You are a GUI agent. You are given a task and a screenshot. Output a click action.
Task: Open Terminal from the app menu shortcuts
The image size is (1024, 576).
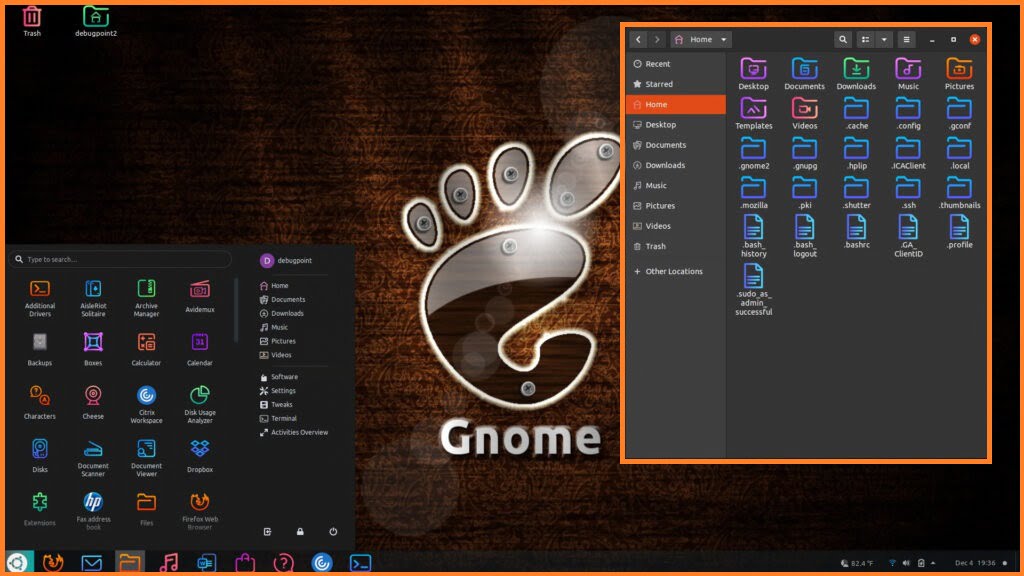click(278, 418)
